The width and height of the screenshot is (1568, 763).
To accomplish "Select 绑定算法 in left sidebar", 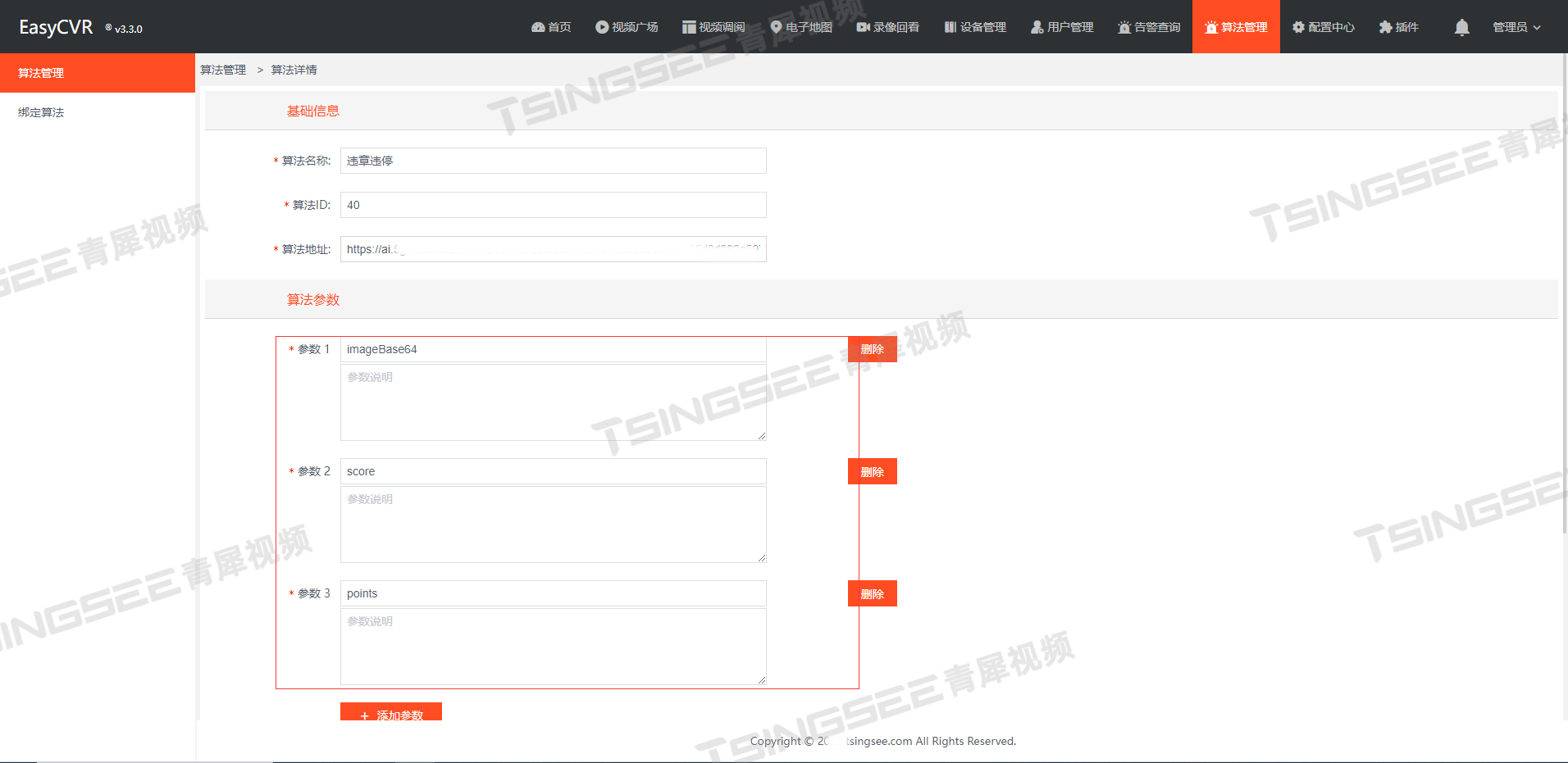I will coord(98,112).
